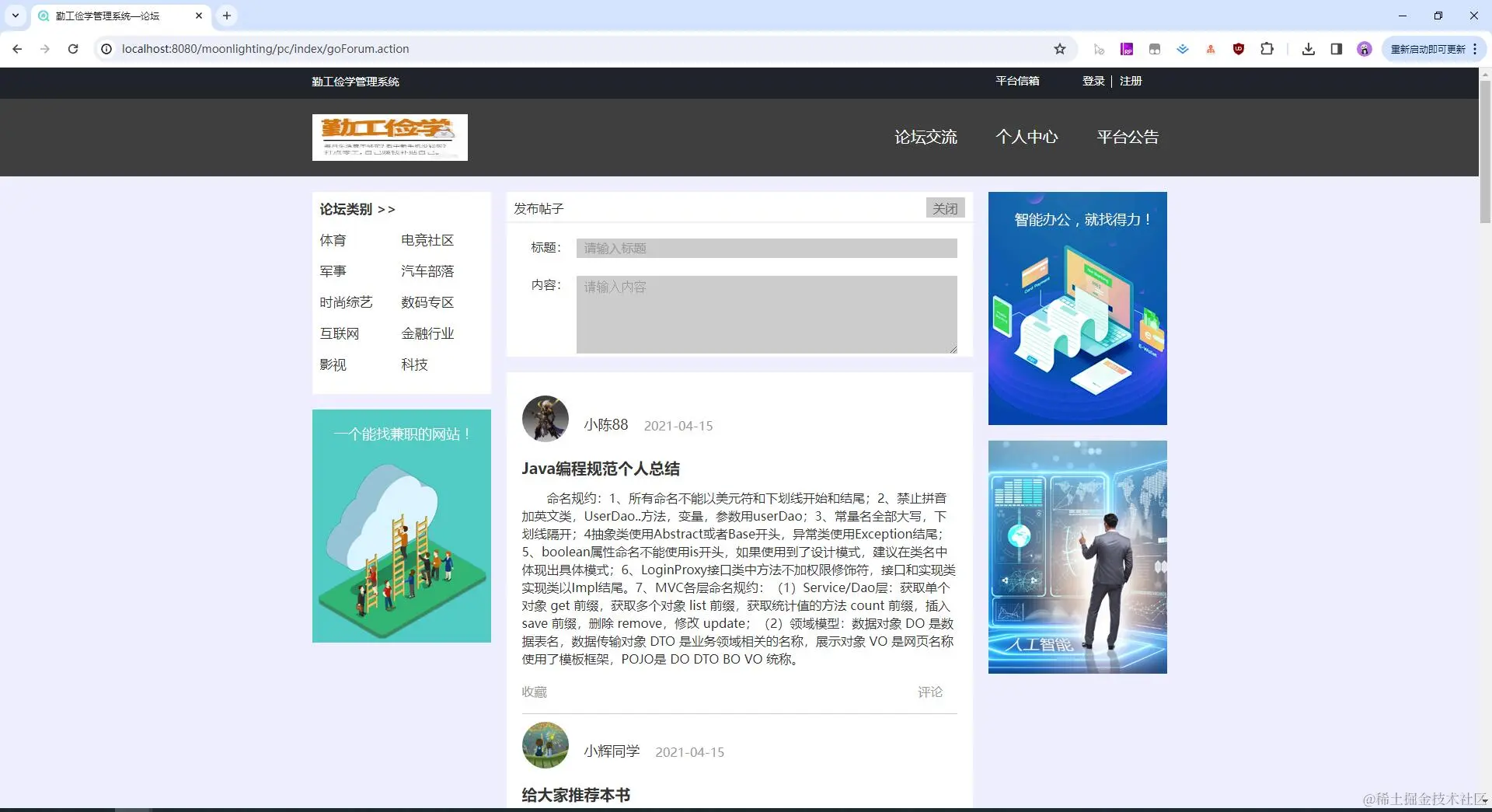
Task: Focus the 标题 title input field
Action: click(x=766, y=248)
